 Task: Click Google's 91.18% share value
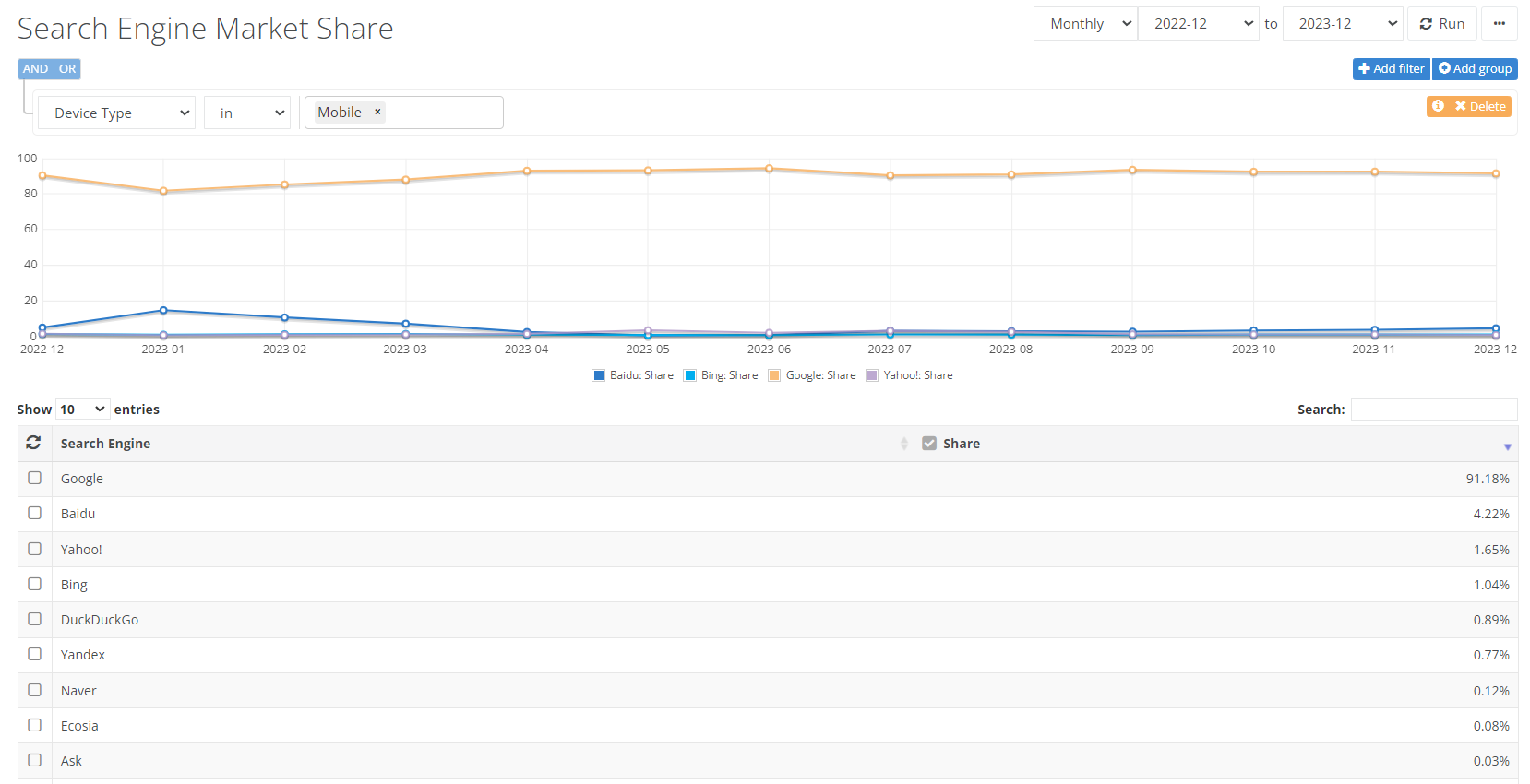[x=1488, y=479]
